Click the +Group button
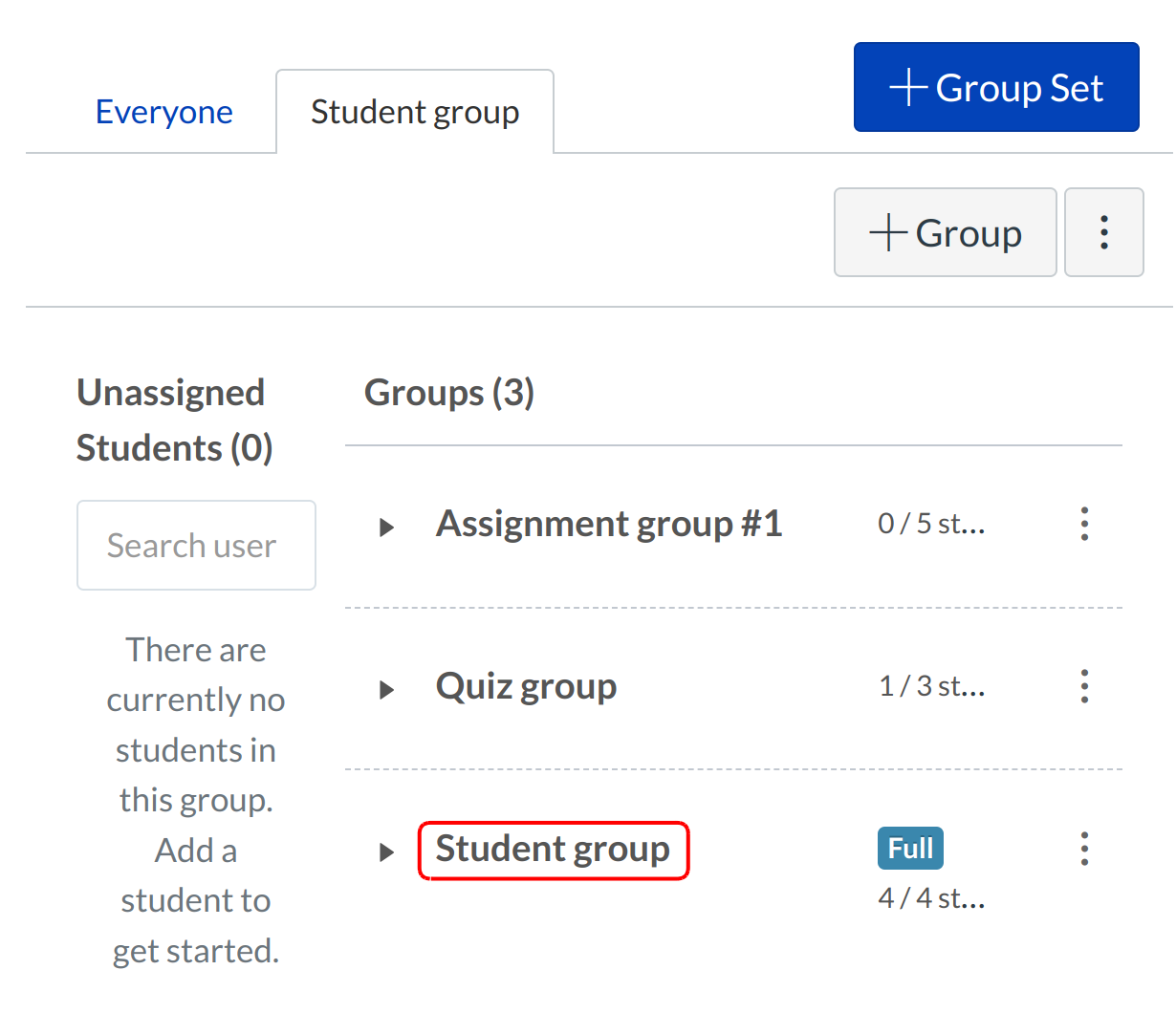 (x=945, y=232)
